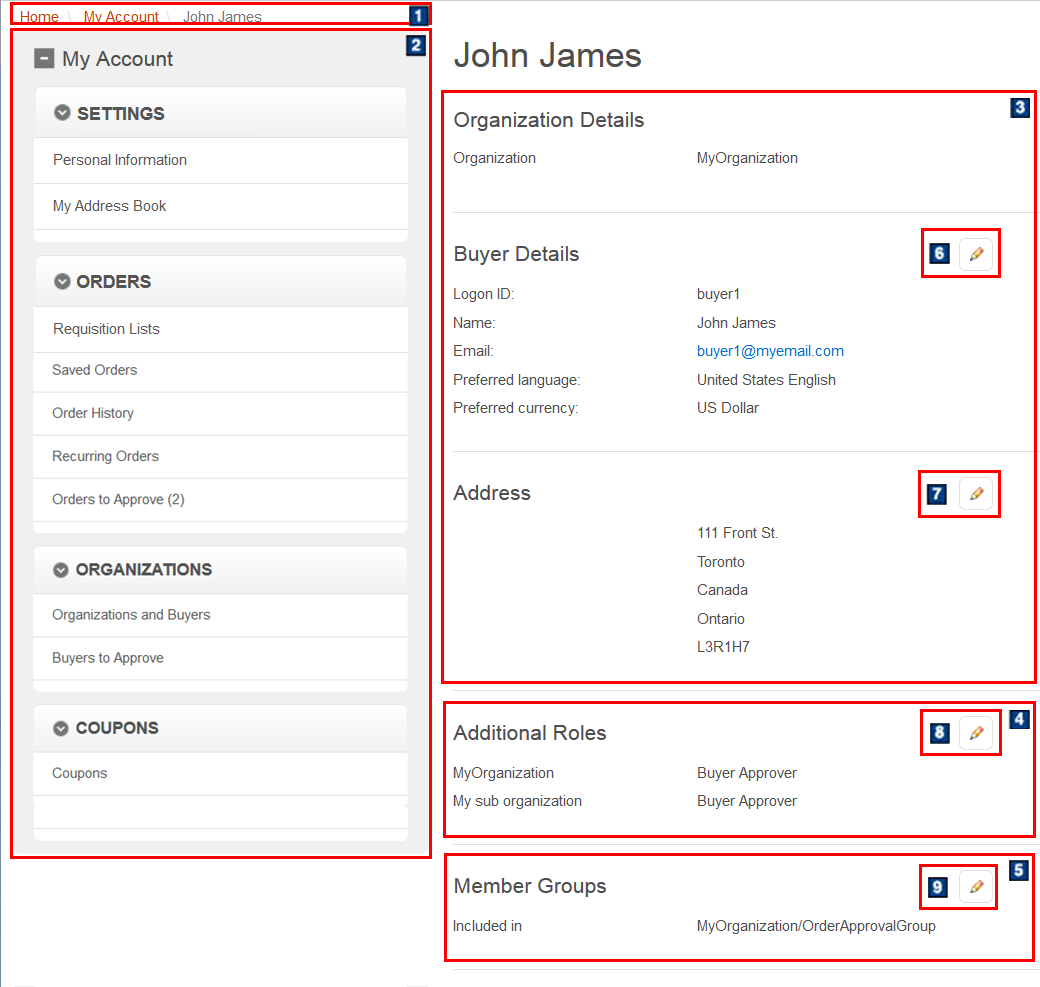Image resolution: width=1040 pixels, height=987 pixels.
Task: Navigate to Organizations and Buyers
Action: [x=131, y=615]
